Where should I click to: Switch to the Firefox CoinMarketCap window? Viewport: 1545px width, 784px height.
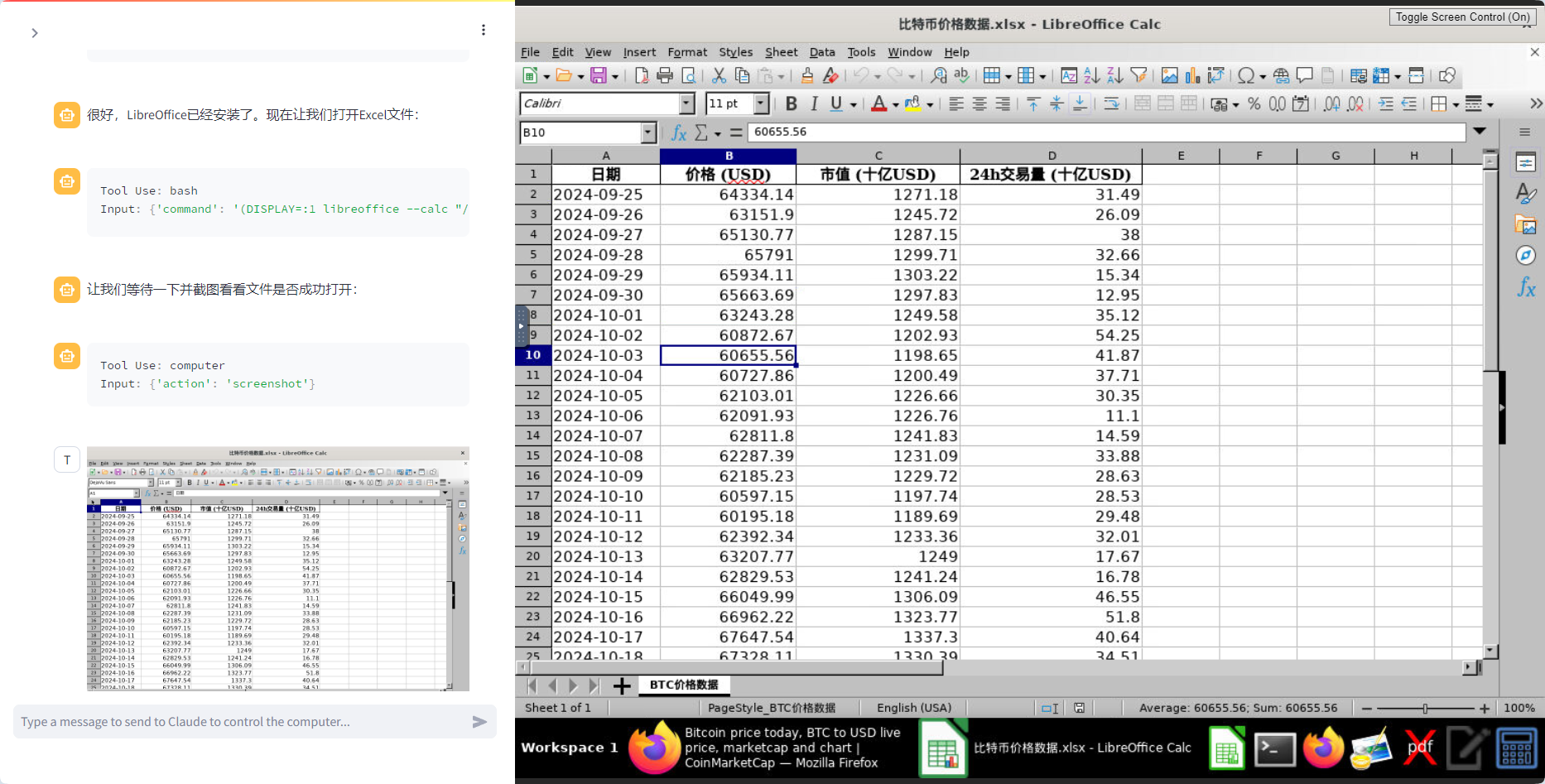765,748
